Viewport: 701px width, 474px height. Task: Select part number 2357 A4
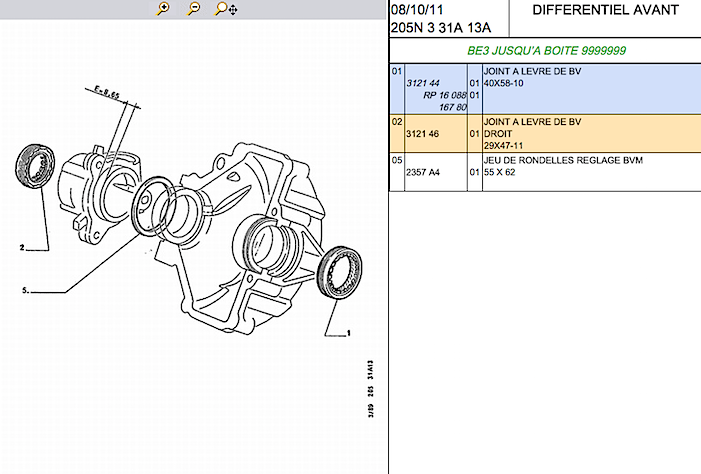tap(423, 172)
